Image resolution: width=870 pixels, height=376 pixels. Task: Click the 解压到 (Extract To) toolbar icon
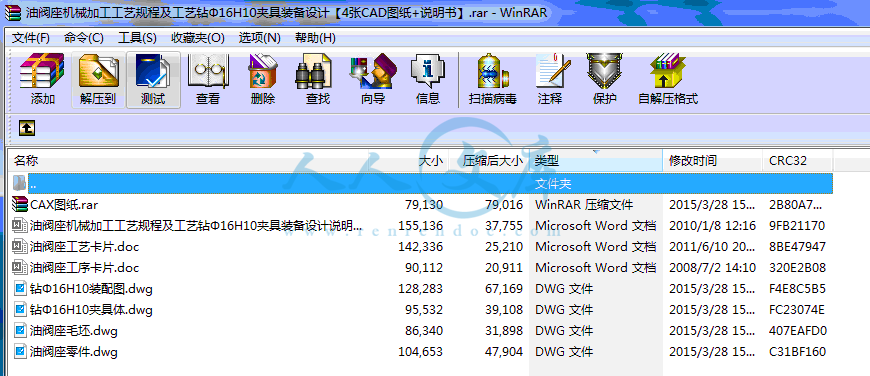tap(98, 71)
